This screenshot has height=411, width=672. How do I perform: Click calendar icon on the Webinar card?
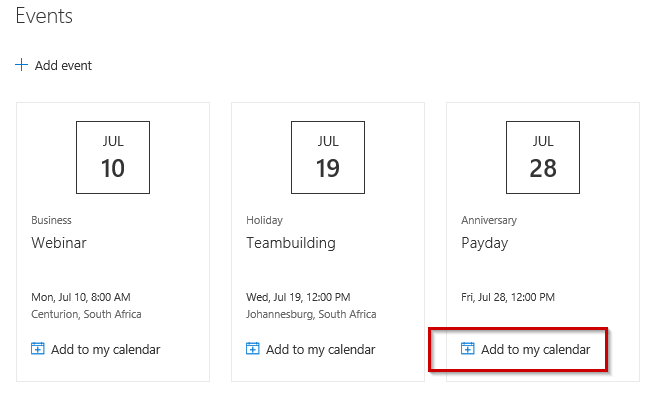pyautogui.click(x=38, y=349)
